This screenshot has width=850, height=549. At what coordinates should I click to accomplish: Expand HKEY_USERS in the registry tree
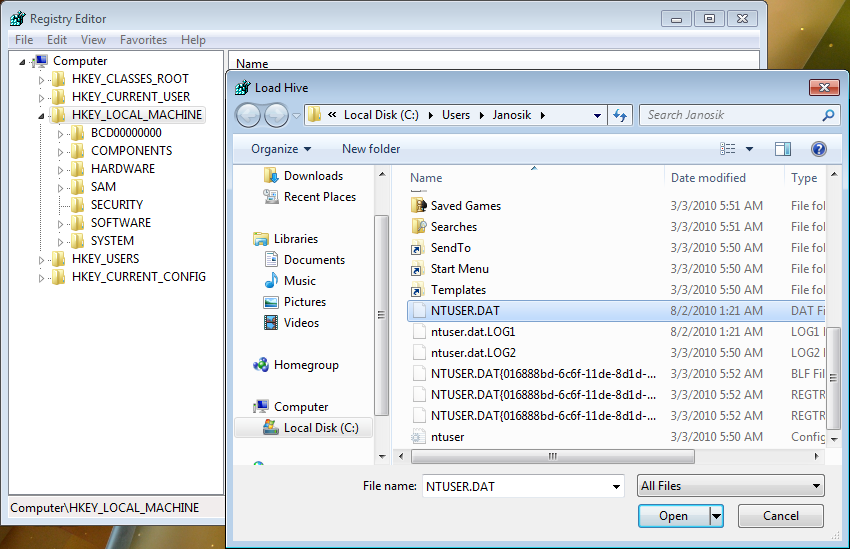[x=41, y=260]
